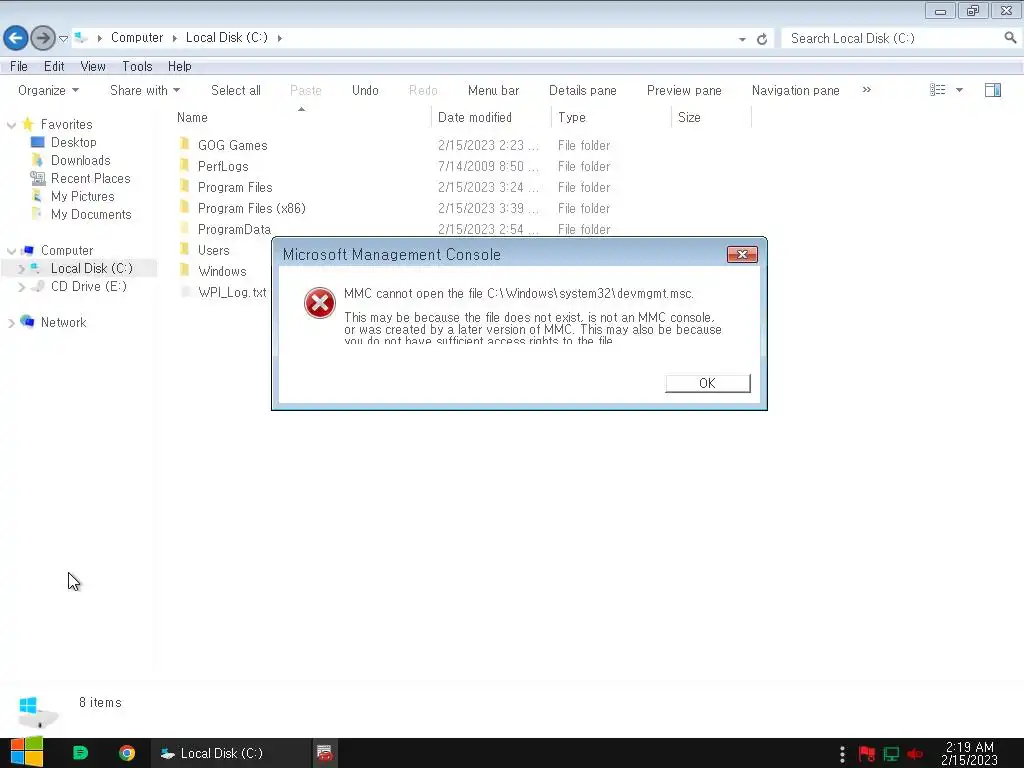The image size is (1024, 768).
Task: Click the Forward navigation arrow
Action: tap(43, 38)
